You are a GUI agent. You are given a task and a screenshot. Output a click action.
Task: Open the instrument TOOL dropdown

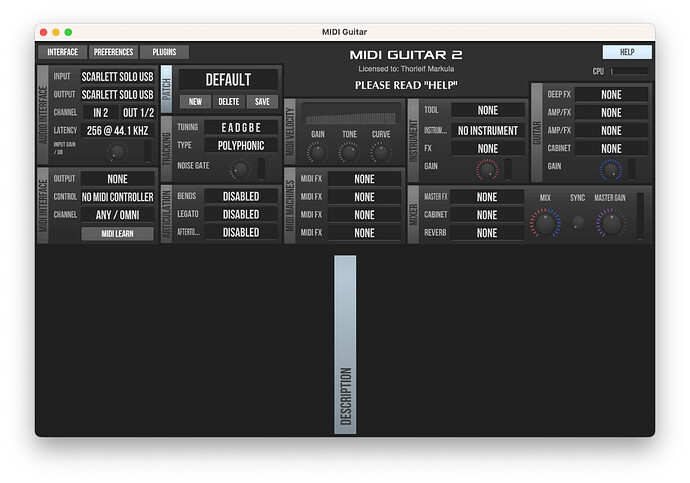tap(488, 110)
